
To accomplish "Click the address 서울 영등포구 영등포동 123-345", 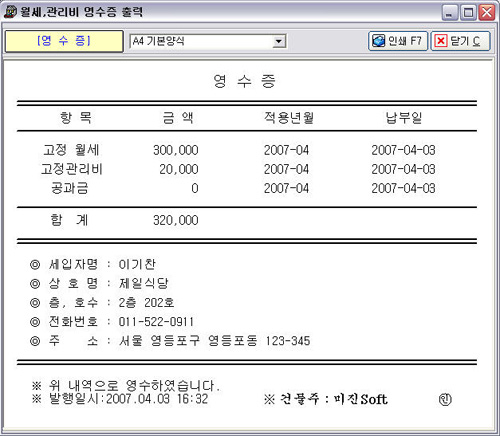I will point(214,341).
